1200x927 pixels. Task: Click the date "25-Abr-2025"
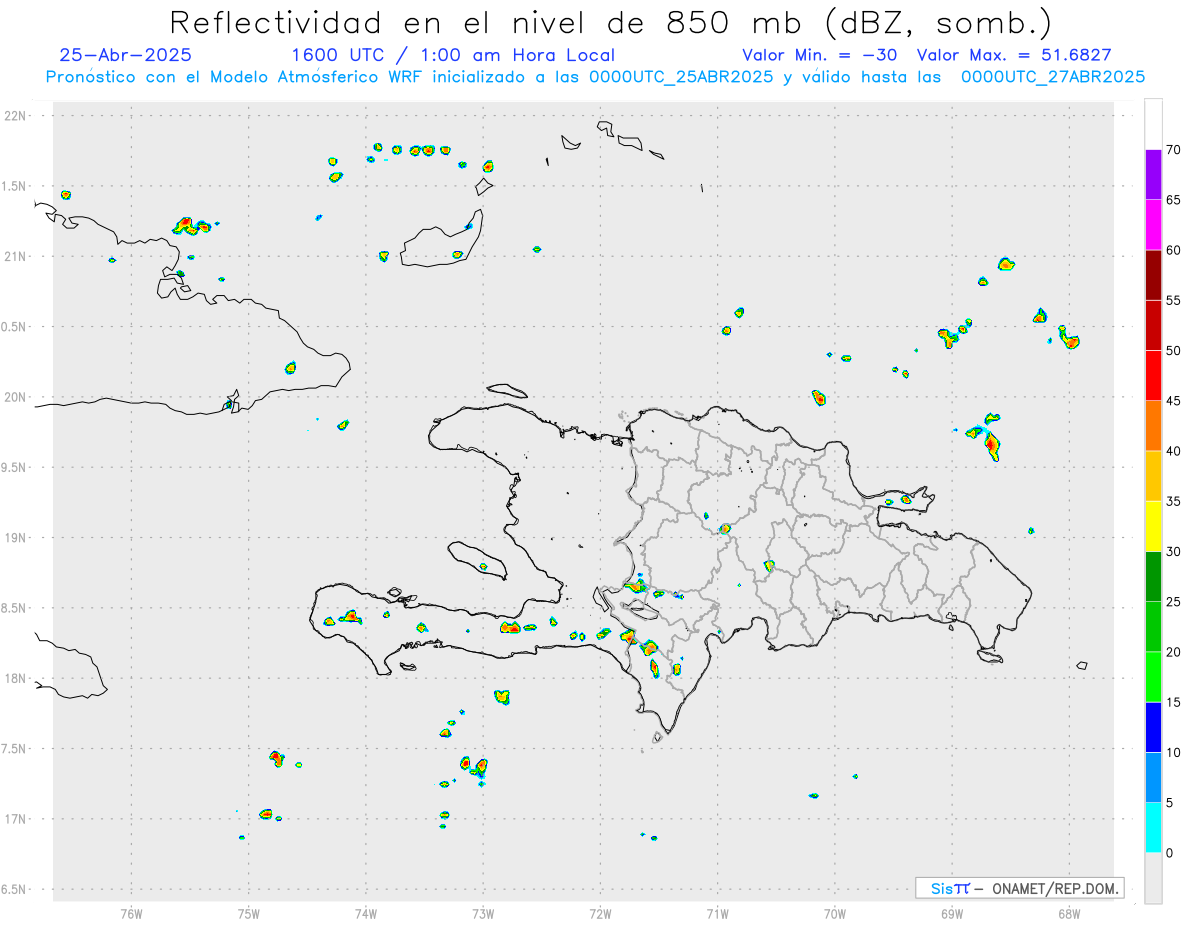pyautogui.click(x=126, y=55)
